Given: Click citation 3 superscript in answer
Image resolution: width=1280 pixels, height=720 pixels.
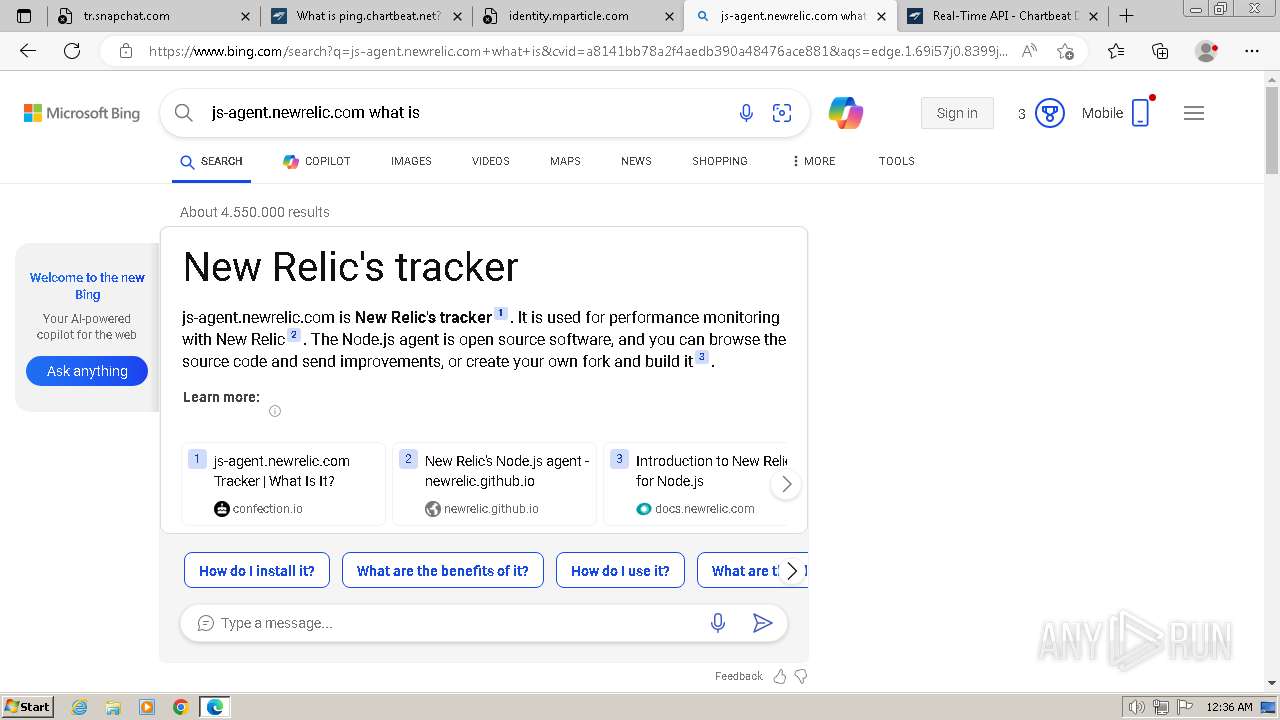Looking at the screenshot, I should coord(702,357).
